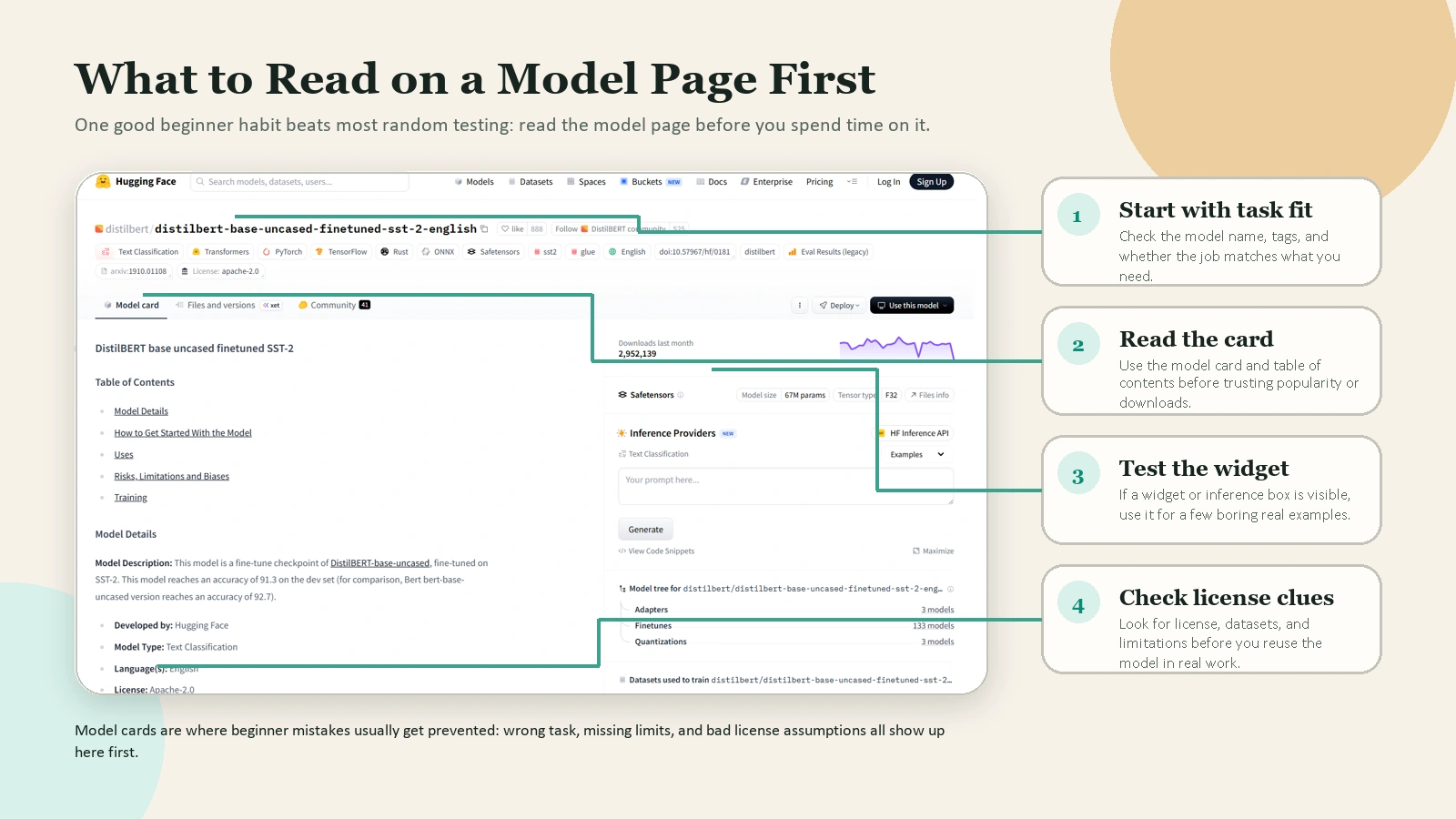Open the Files info link
The image size is (1456, 819).
929,395
